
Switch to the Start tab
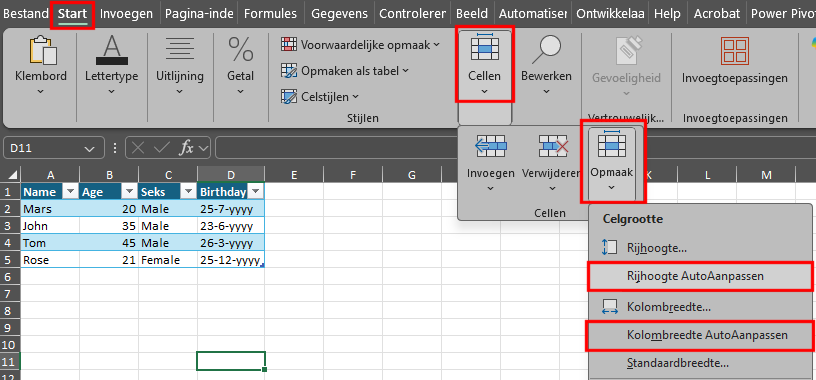72,14
